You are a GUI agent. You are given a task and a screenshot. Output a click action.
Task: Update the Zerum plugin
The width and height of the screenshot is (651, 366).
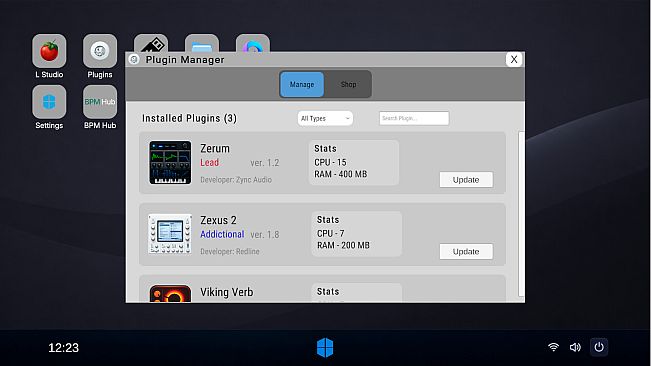[x=466, y=180]
